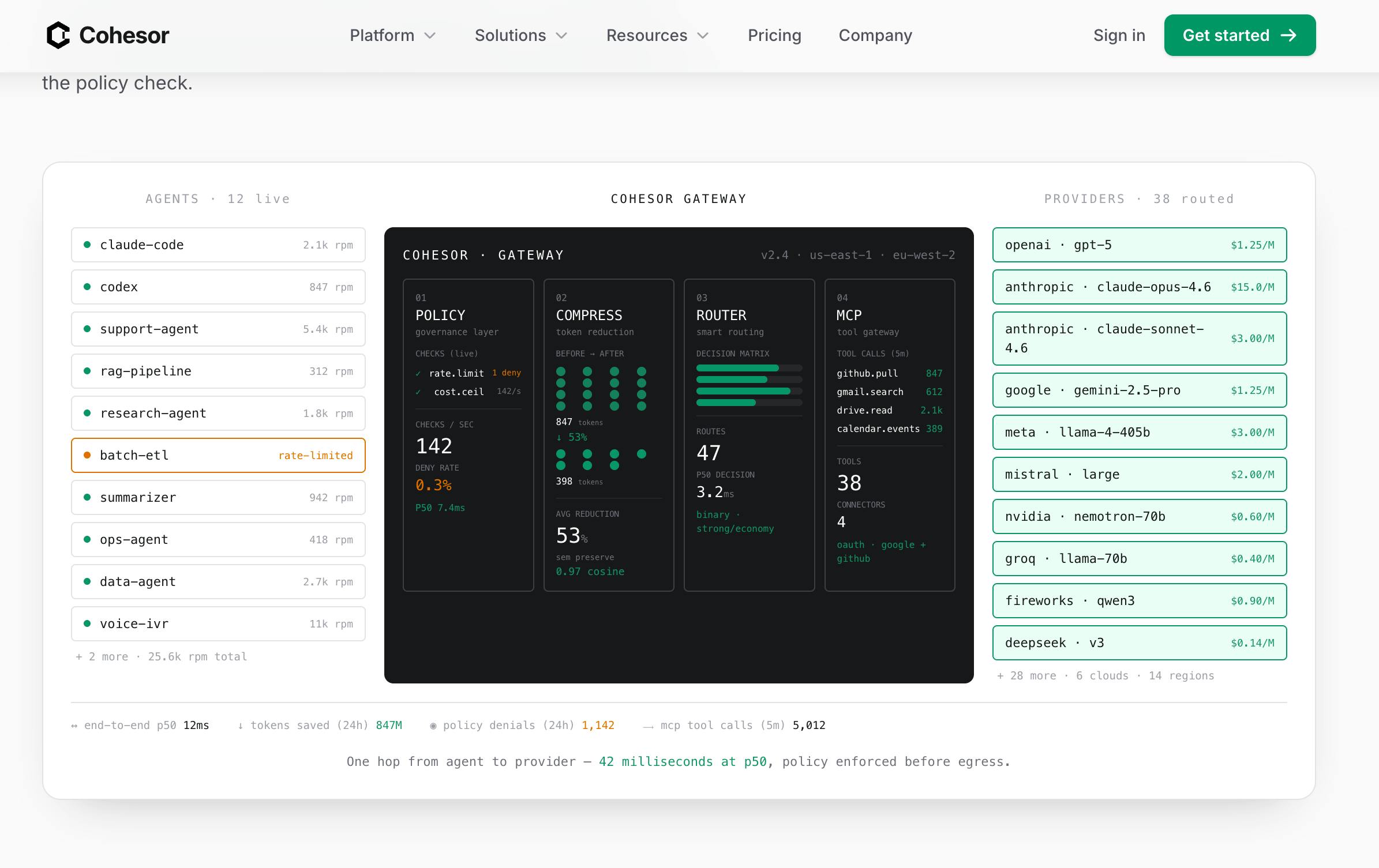
Task: Click "+ 28 more · 6 clouds · 14 regions"
Action: (1106, 675)
